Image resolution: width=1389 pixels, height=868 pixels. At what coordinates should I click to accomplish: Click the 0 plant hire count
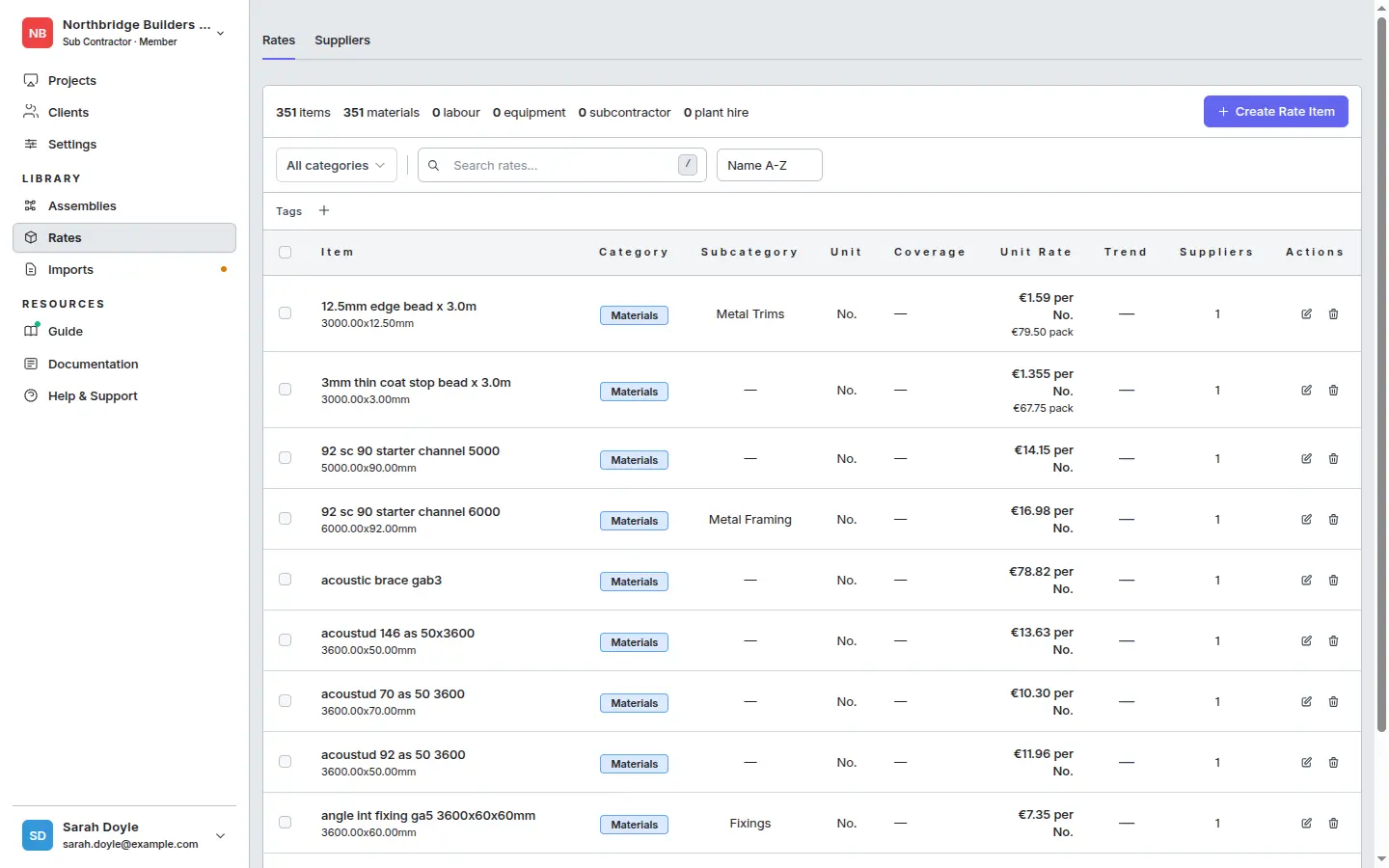click(x=716, y=112)
